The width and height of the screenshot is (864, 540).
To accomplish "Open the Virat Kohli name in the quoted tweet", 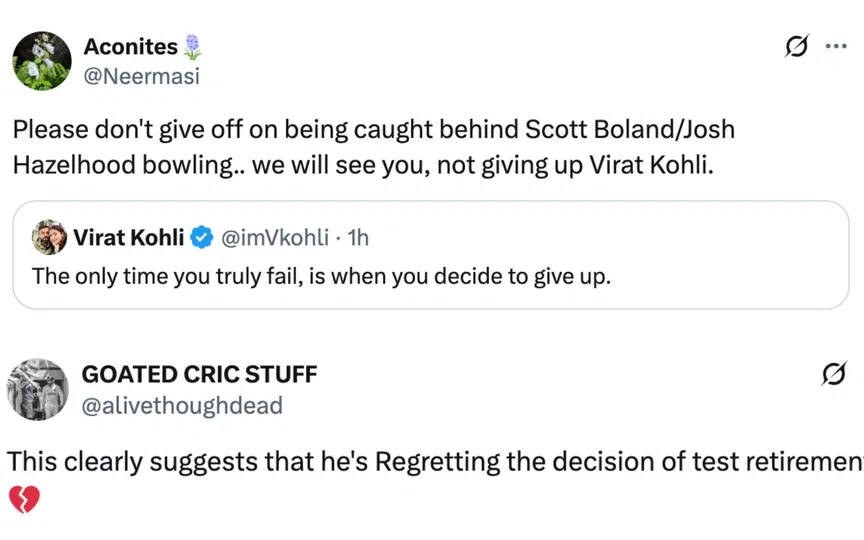I will 128,237.
